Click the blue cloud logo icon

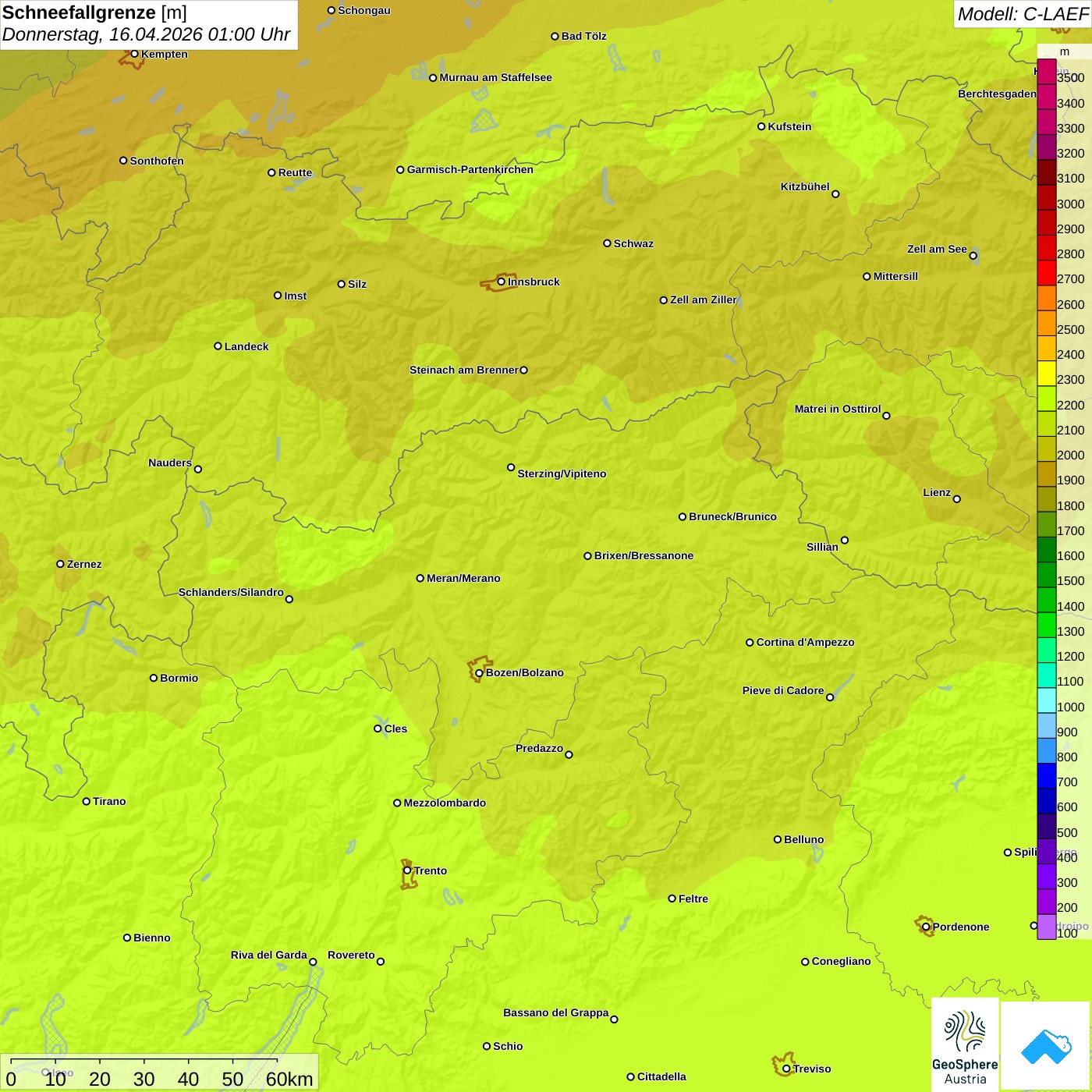(x=1046, y=1047)
